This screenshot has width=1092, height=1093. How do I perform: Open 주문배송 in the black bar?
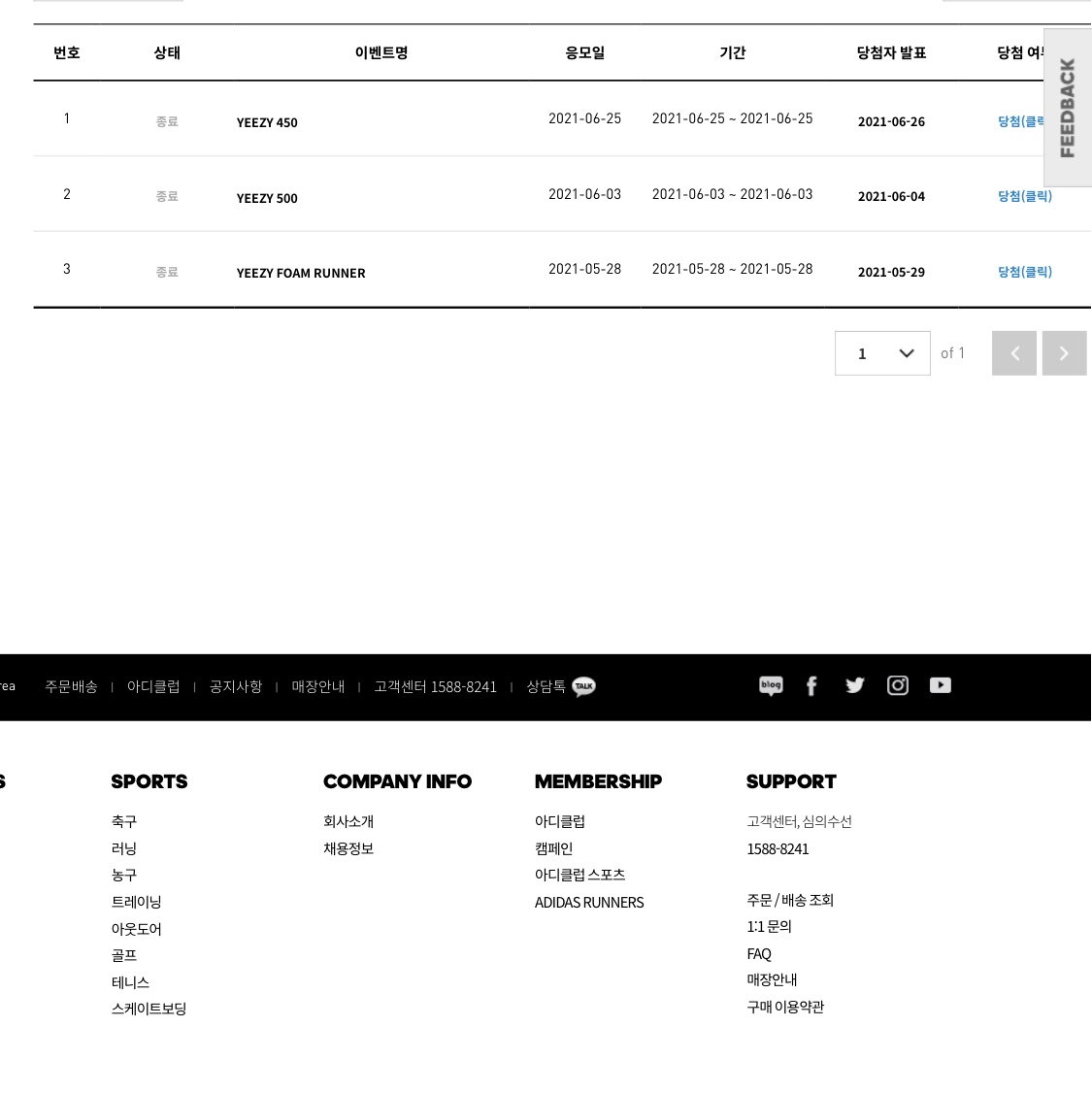click(x=71, y=686)
